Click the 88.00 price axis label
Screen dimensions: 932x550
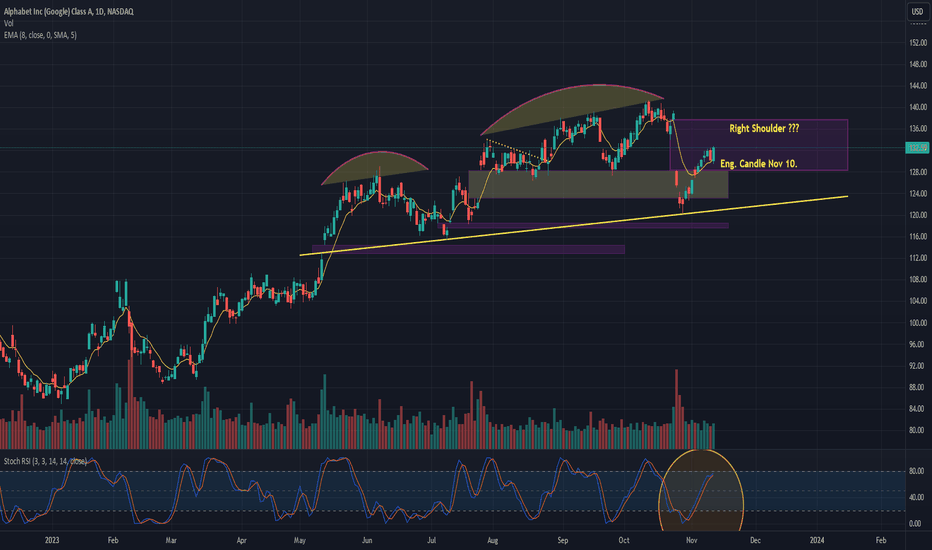pyautogui.click(x=918, y=387)
